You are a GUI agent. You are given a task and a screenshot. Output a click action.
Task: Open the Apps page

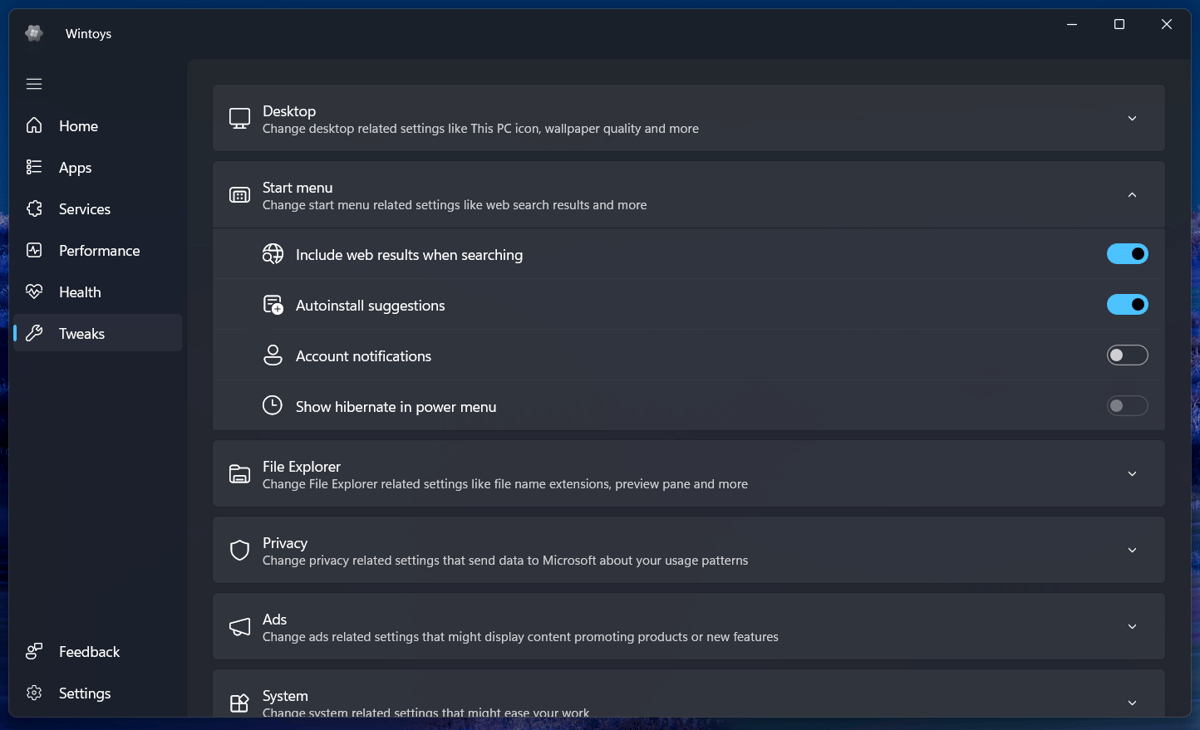(x=73, y=167)
